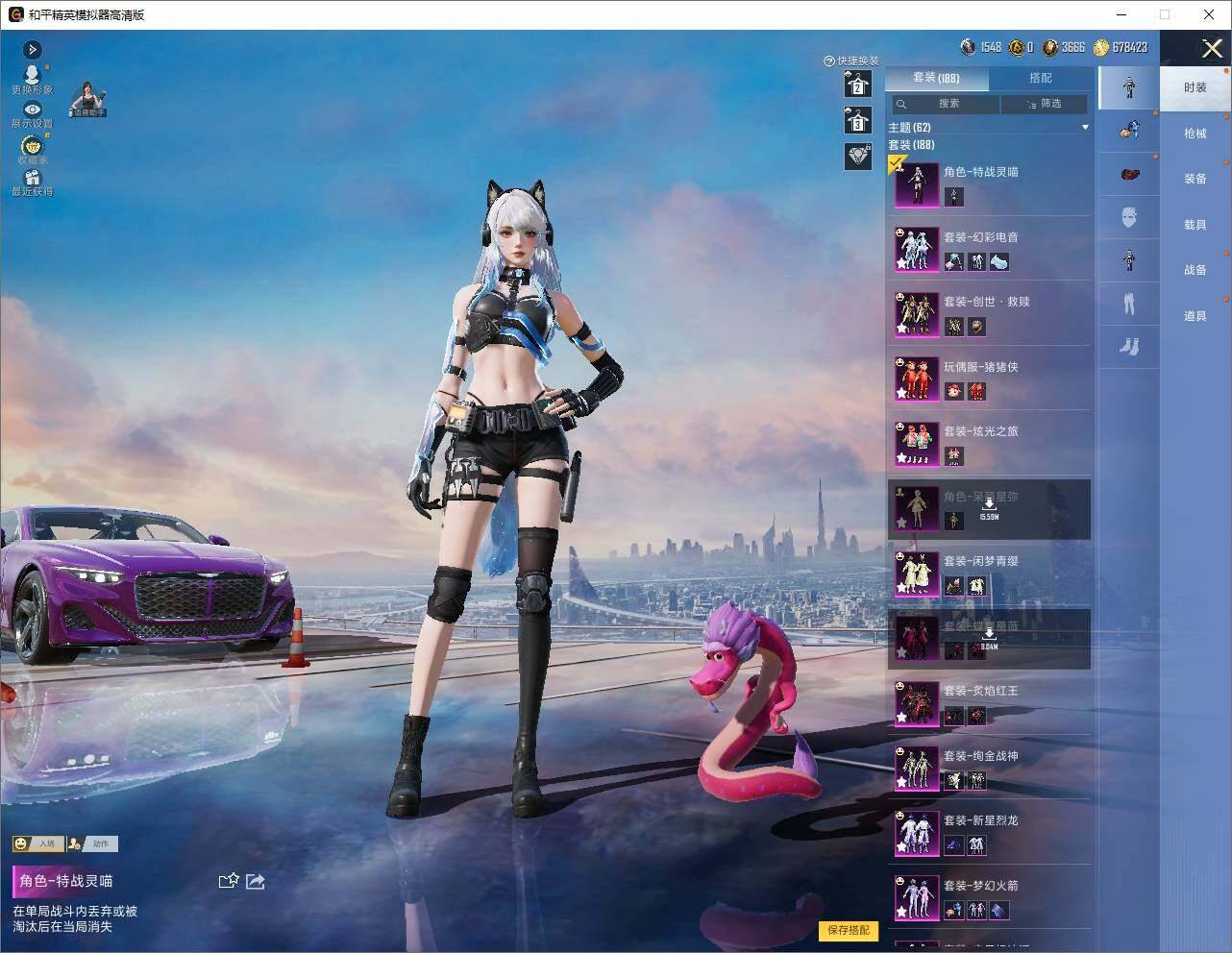Switch to the 套装(188) tab
Screen dimensions: 1232x953
coord(936,78)
